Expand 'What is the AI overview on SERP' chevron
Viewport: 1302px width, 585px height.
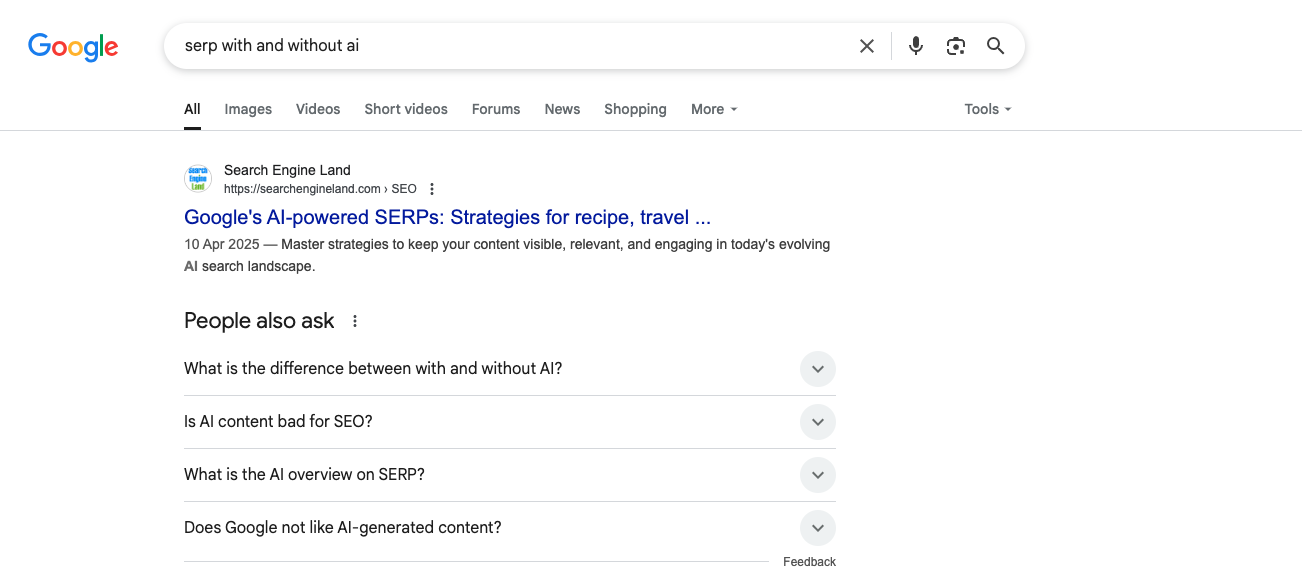tap(818, 475)
